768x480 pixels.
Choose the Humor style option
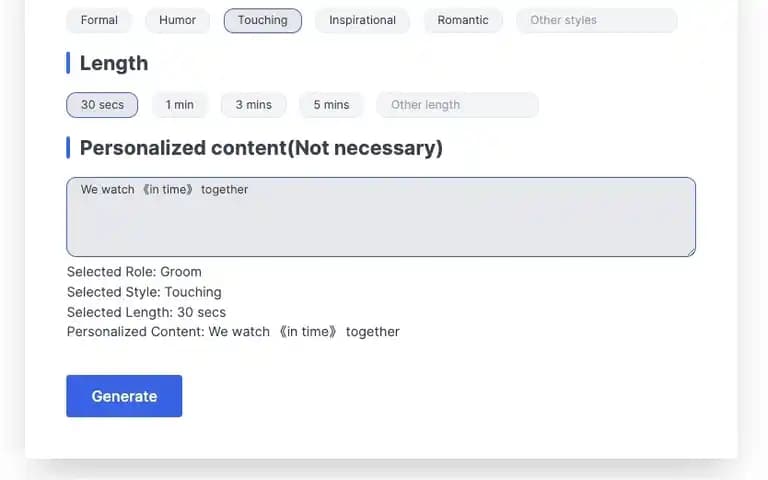pos(177,21)
